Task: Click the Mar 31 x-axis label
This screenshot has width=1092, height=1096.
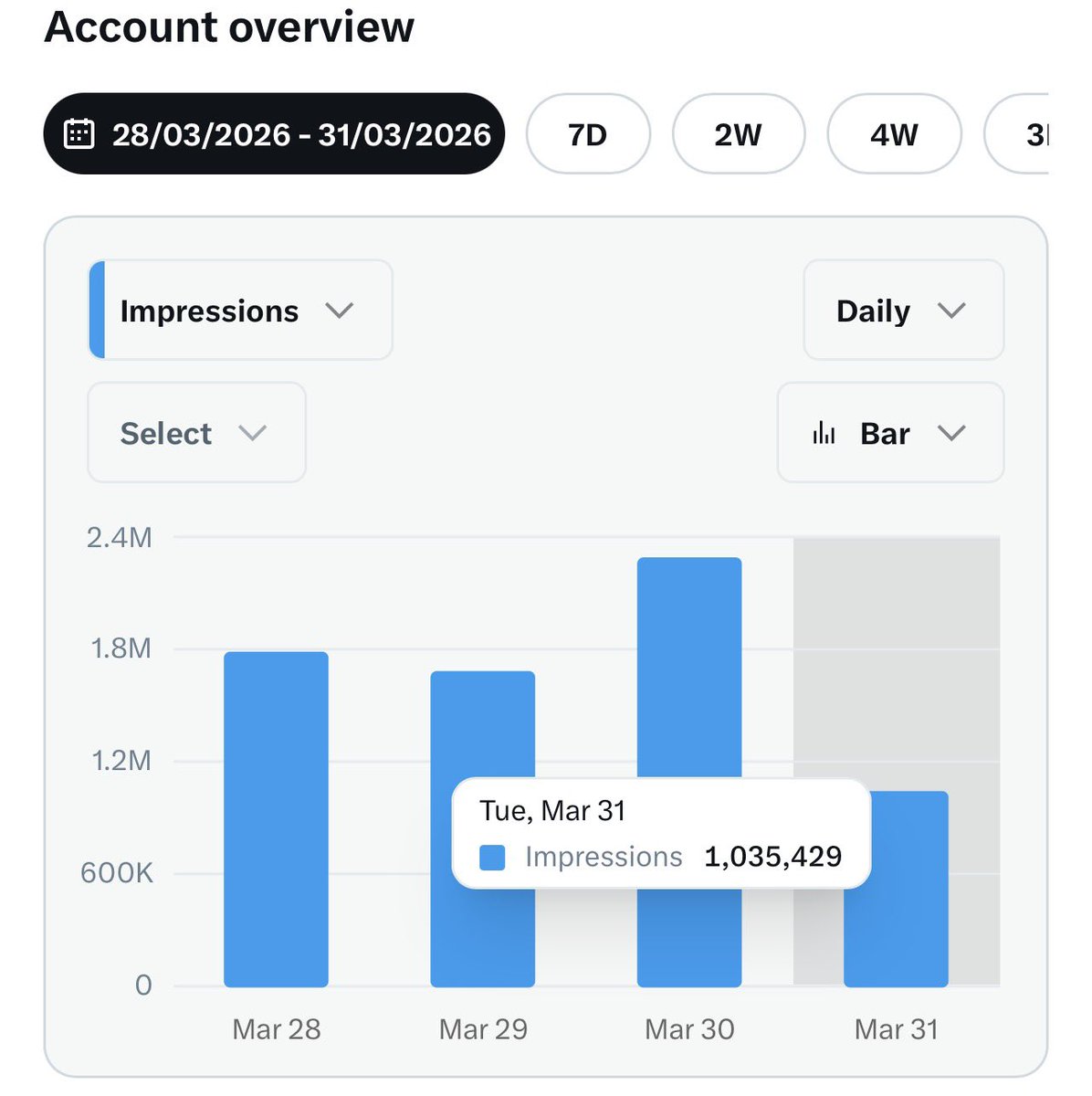Action: [x=897, y=1029]
